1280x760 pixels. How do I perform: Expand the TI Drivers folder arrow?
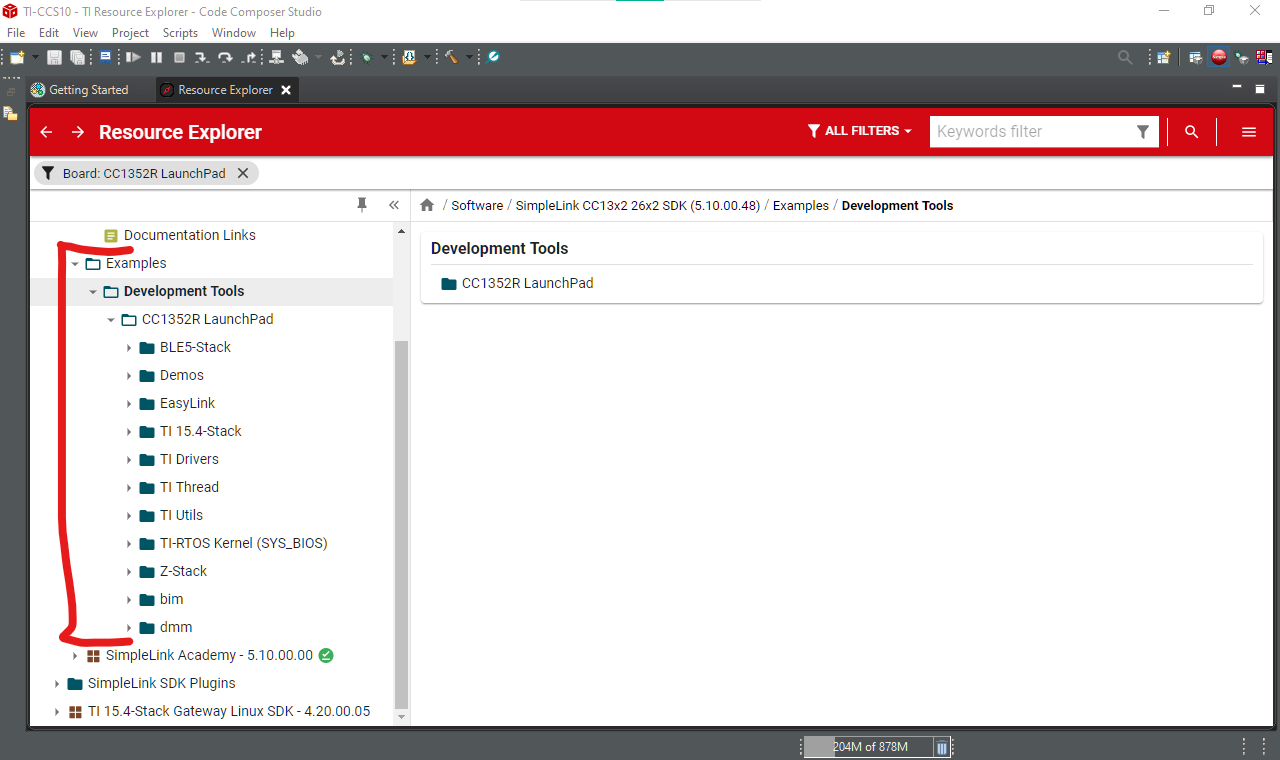coord(129,460)
